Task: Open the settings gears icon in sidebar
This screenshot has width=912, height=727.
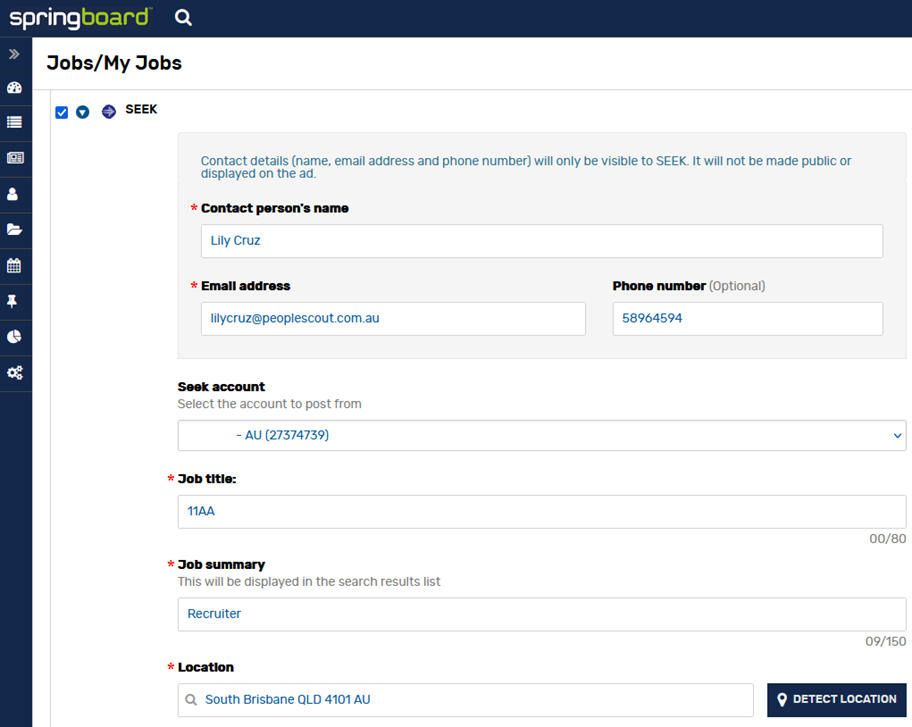Action: click(x=15, y=373)
